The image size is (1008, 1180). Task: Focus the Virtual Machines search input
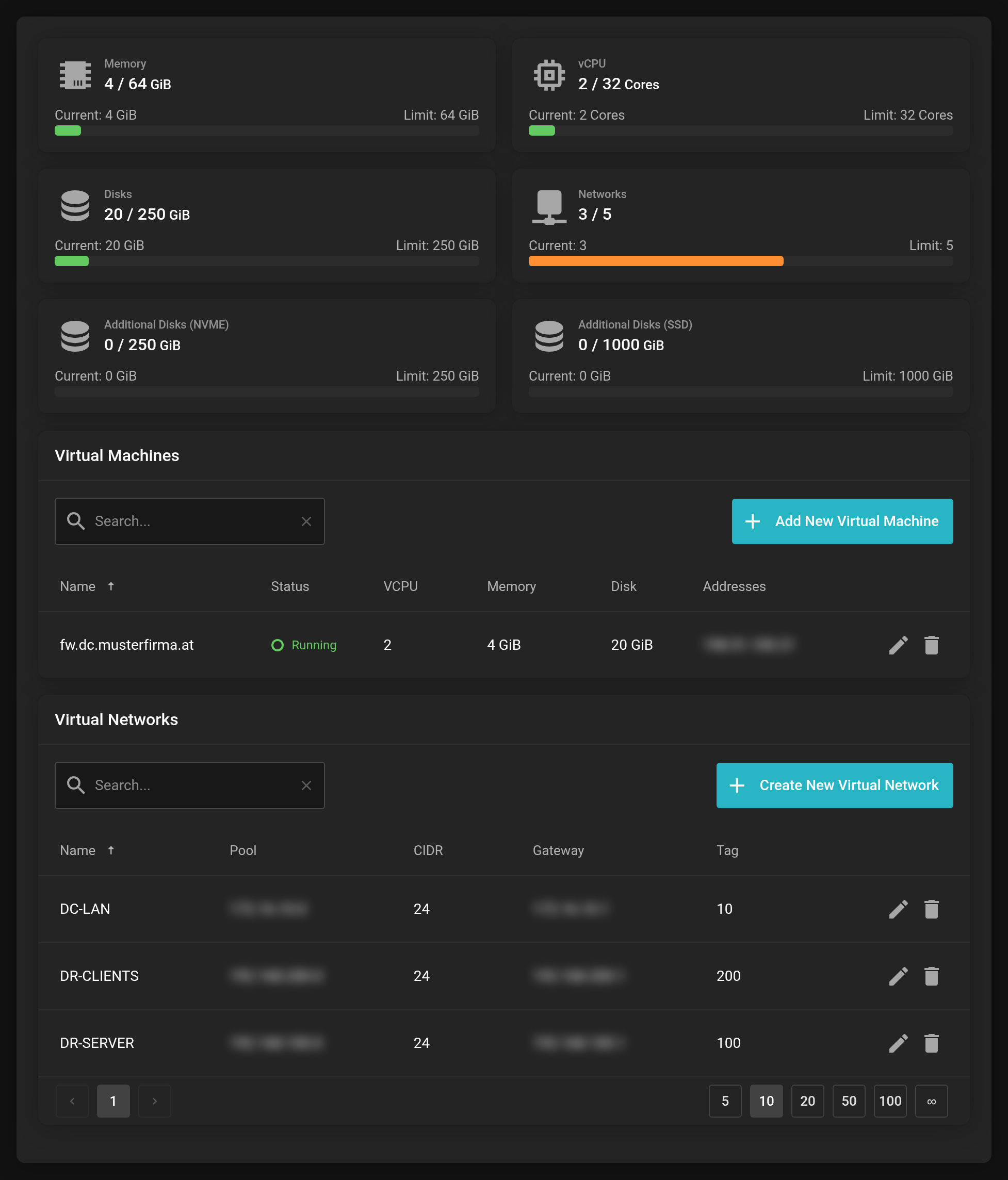point(190,521)
